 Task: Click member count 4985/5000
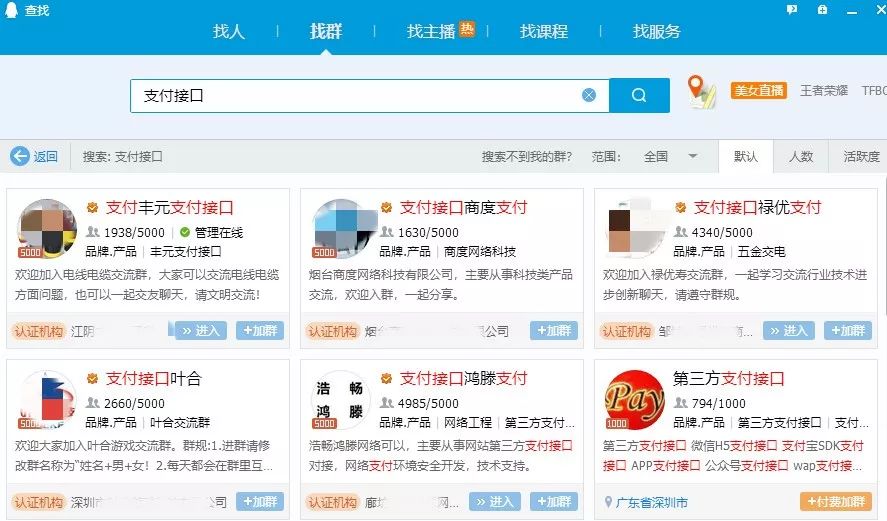pyautogui.click(x=428, y=403)
